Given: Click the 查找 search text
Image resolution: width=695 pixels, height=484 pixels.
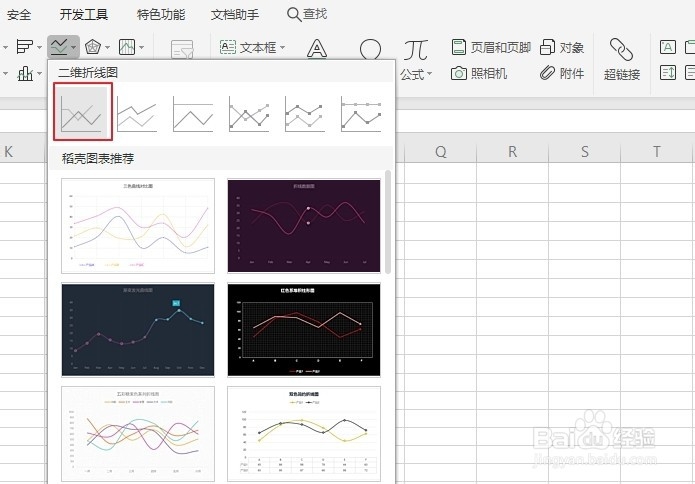Looking at the screenshot, I should [x=315, y=14].
